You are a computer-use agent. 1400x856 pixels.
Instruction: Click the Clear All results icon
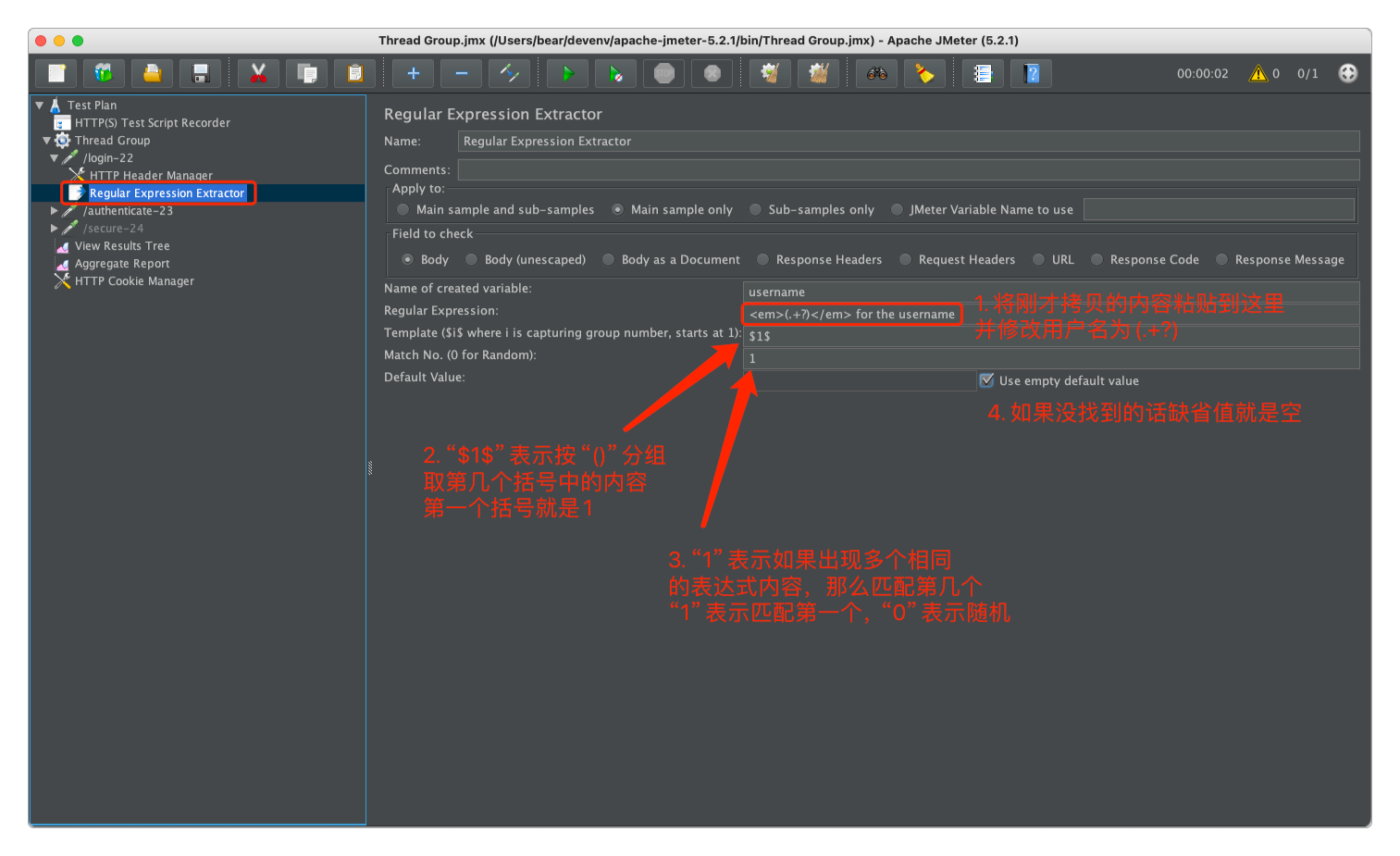818,73
